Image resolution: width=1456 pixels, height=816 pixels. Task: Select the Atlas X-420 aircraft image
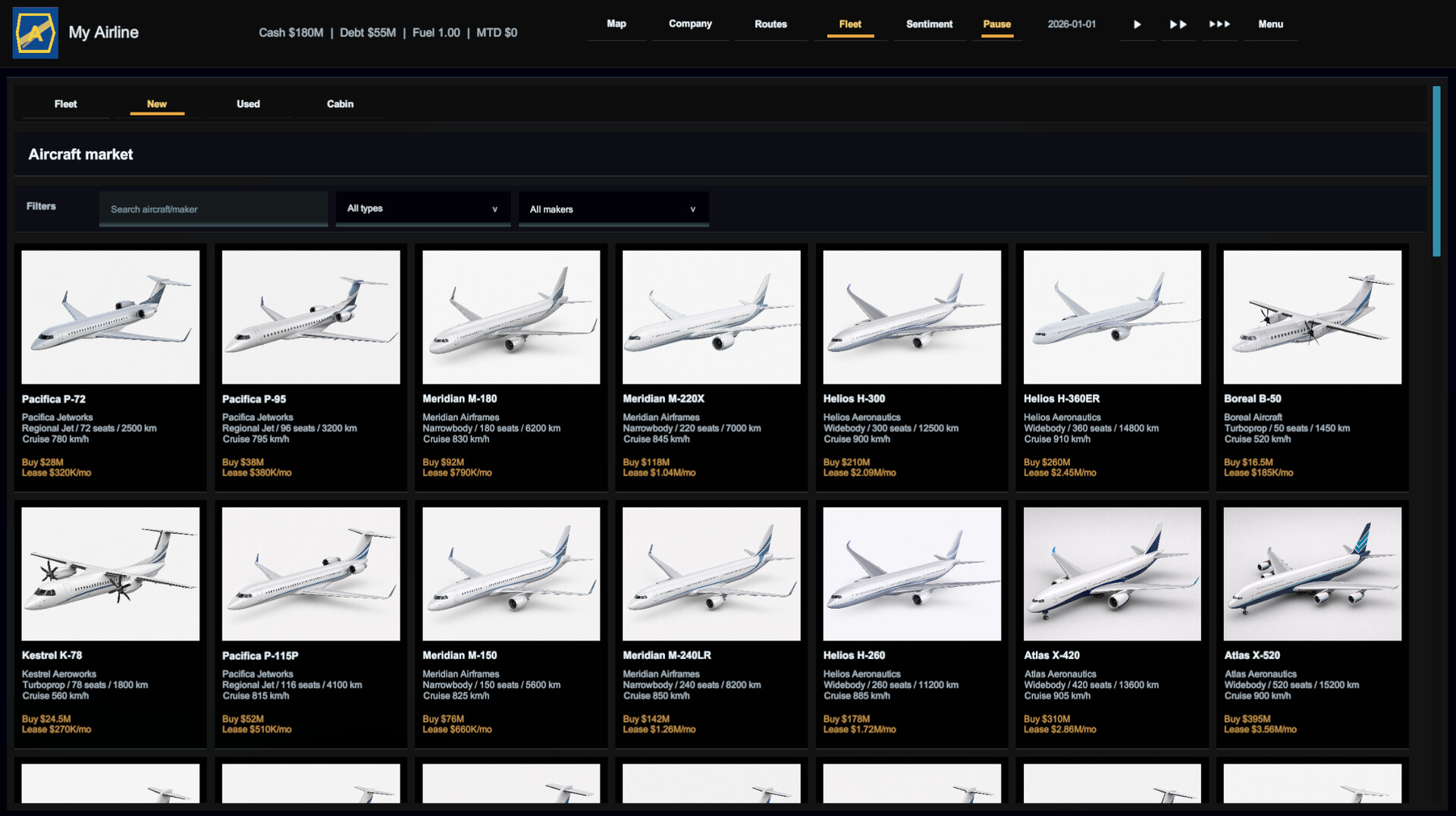tap(1112, 574)
